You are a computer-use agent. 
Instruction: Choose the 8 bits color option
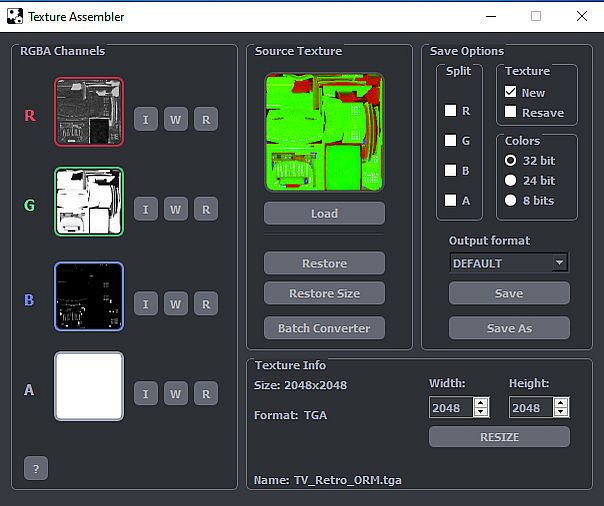pyautogui.click(x=511, y=200)
